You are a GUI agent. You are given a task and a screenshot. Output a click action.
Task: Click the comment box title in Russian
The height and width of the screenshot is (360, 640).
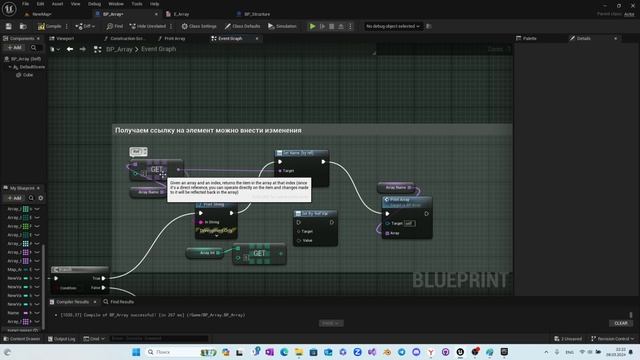pyautogui.click(x=208, y=130)
